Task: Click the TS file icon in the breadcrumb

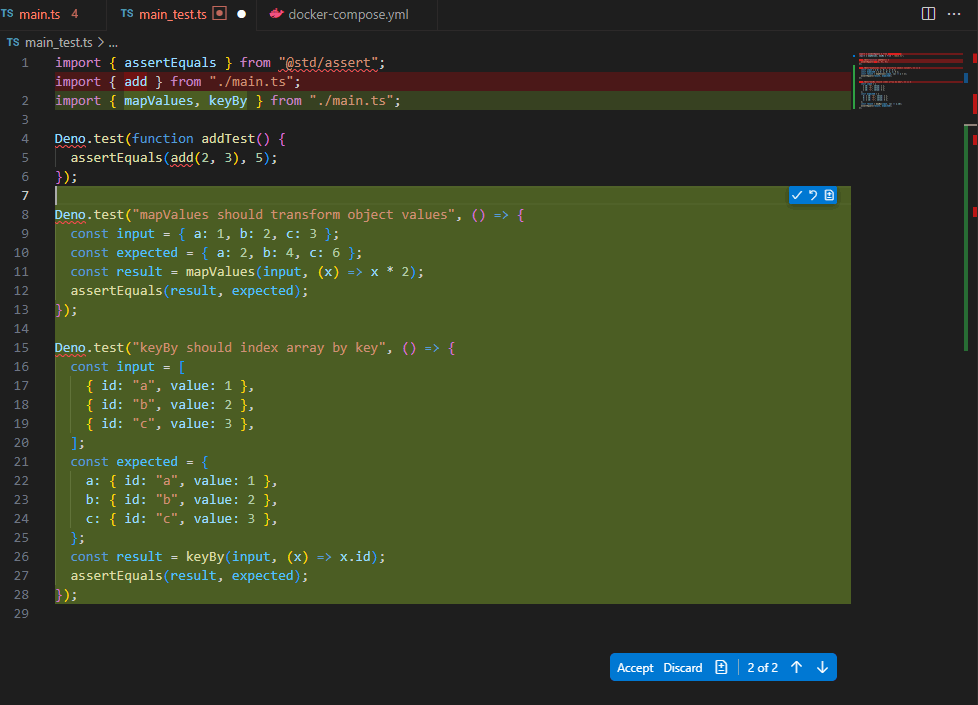Action: tap(13, 42)
